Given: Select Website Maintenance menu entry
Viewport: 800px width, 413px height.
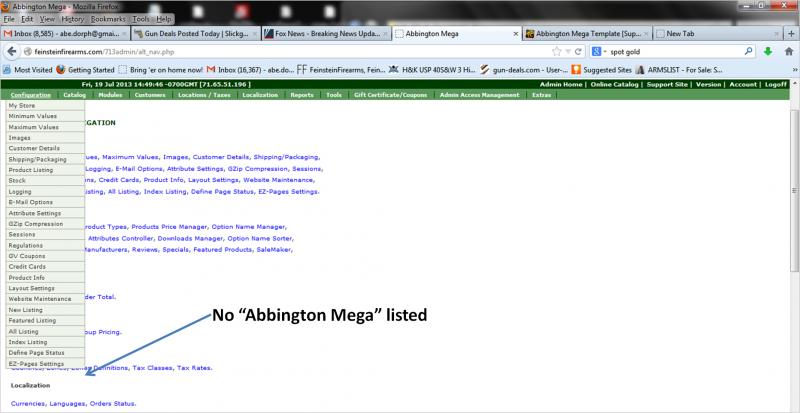Looking at the screenshot, I should [45, 299].
